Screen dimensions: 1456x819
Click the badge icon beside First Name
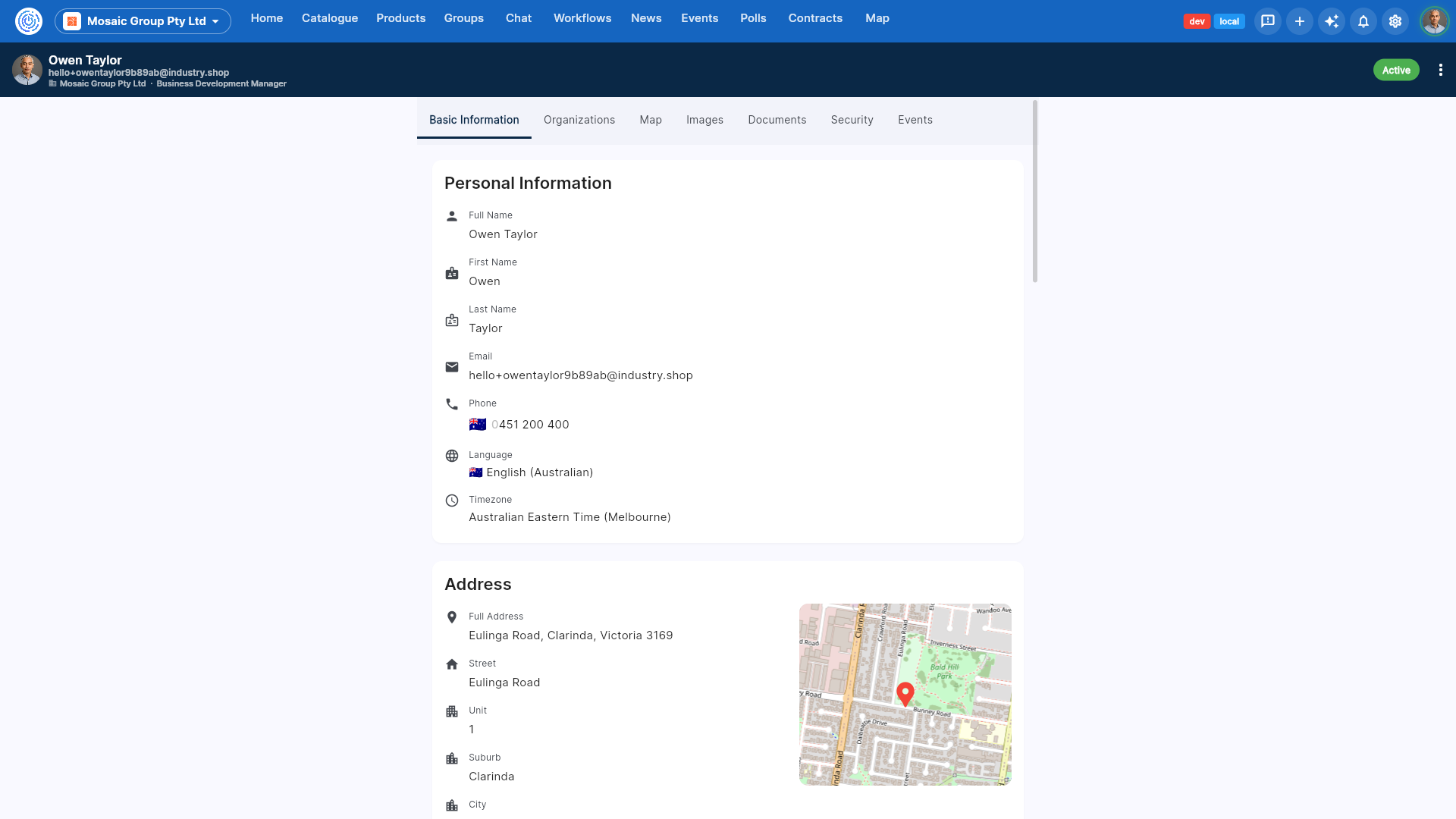click(x=452, y=273)
